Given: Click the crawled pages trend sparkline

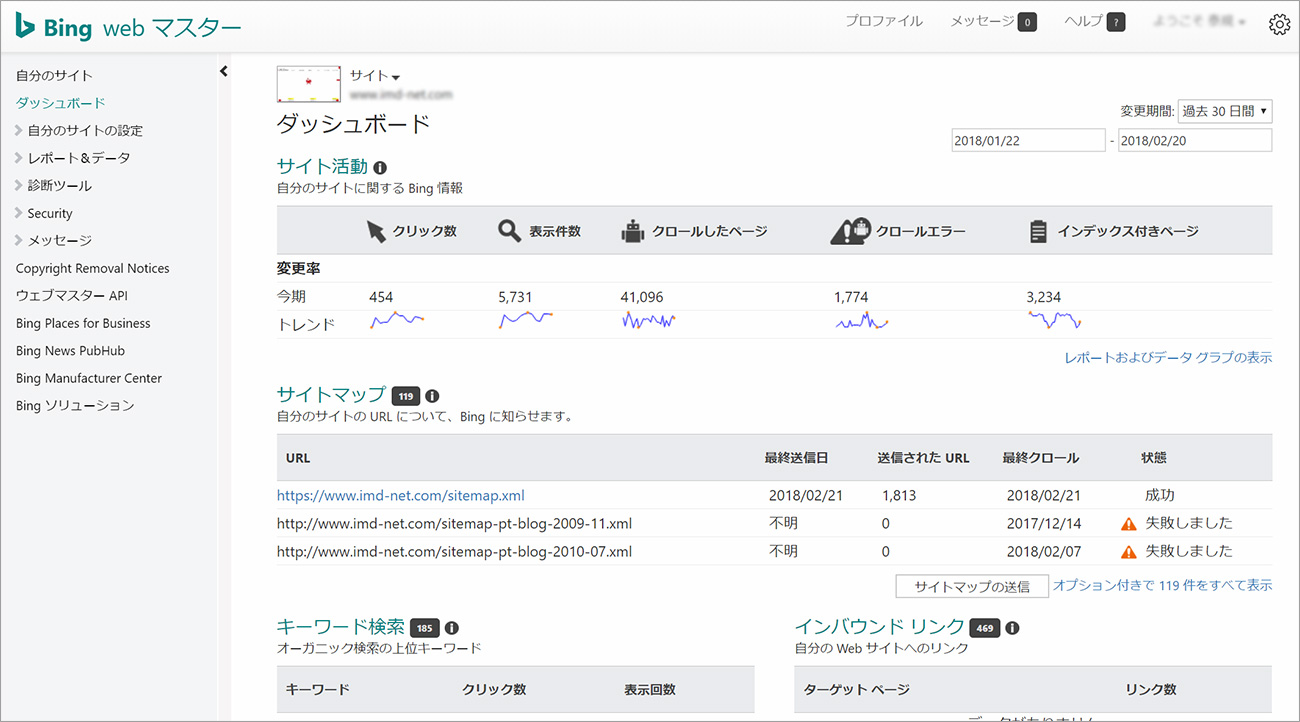Looking at the screenshot, I should point(648,320).
